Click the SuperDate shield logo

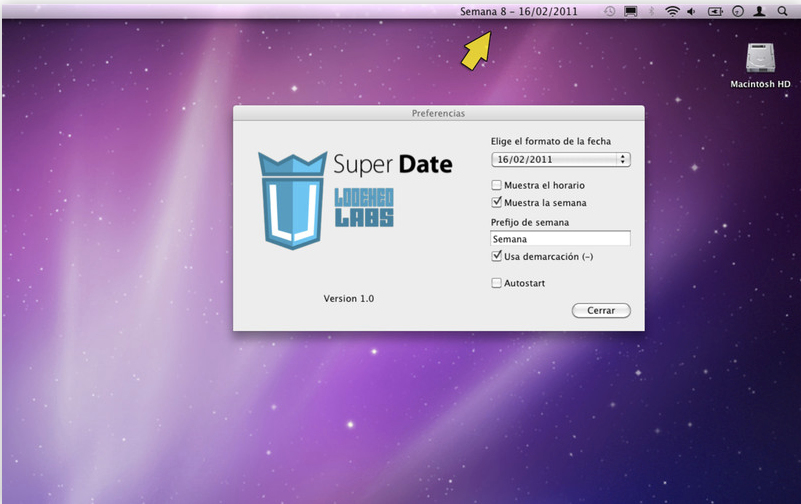[x=293, y=201]
